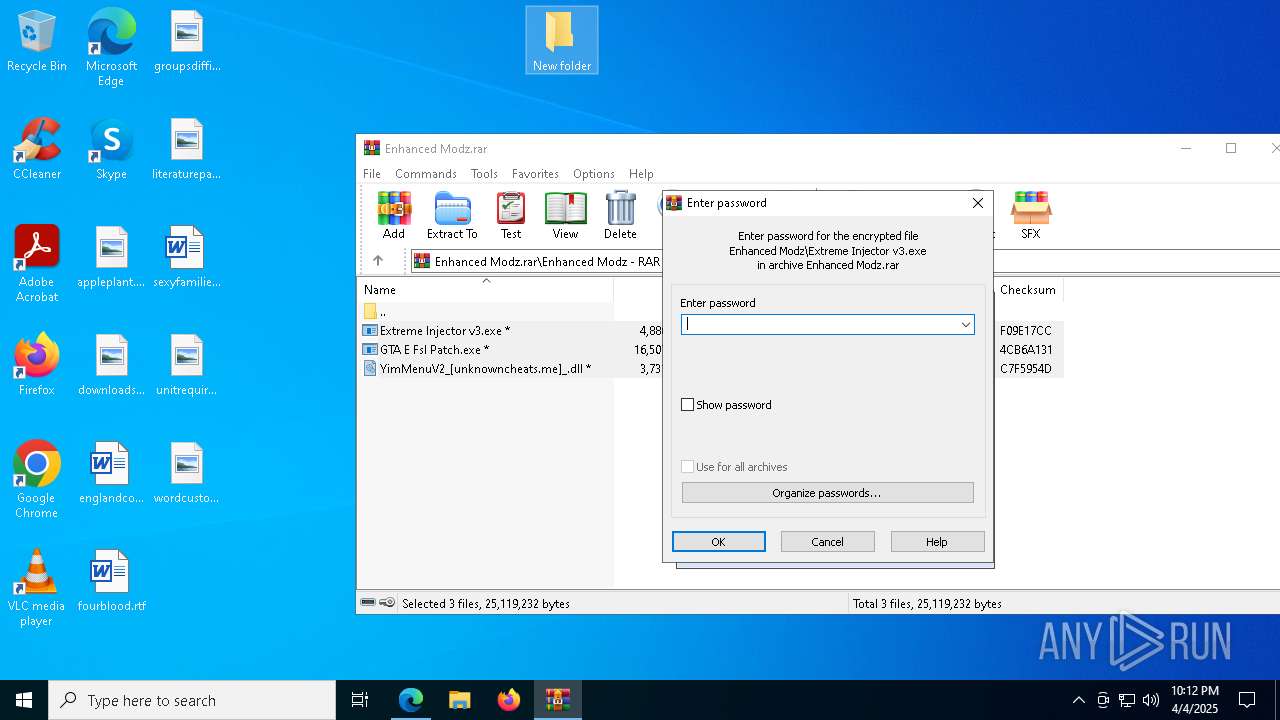Click the View toolbar icon

pos(565,215)
